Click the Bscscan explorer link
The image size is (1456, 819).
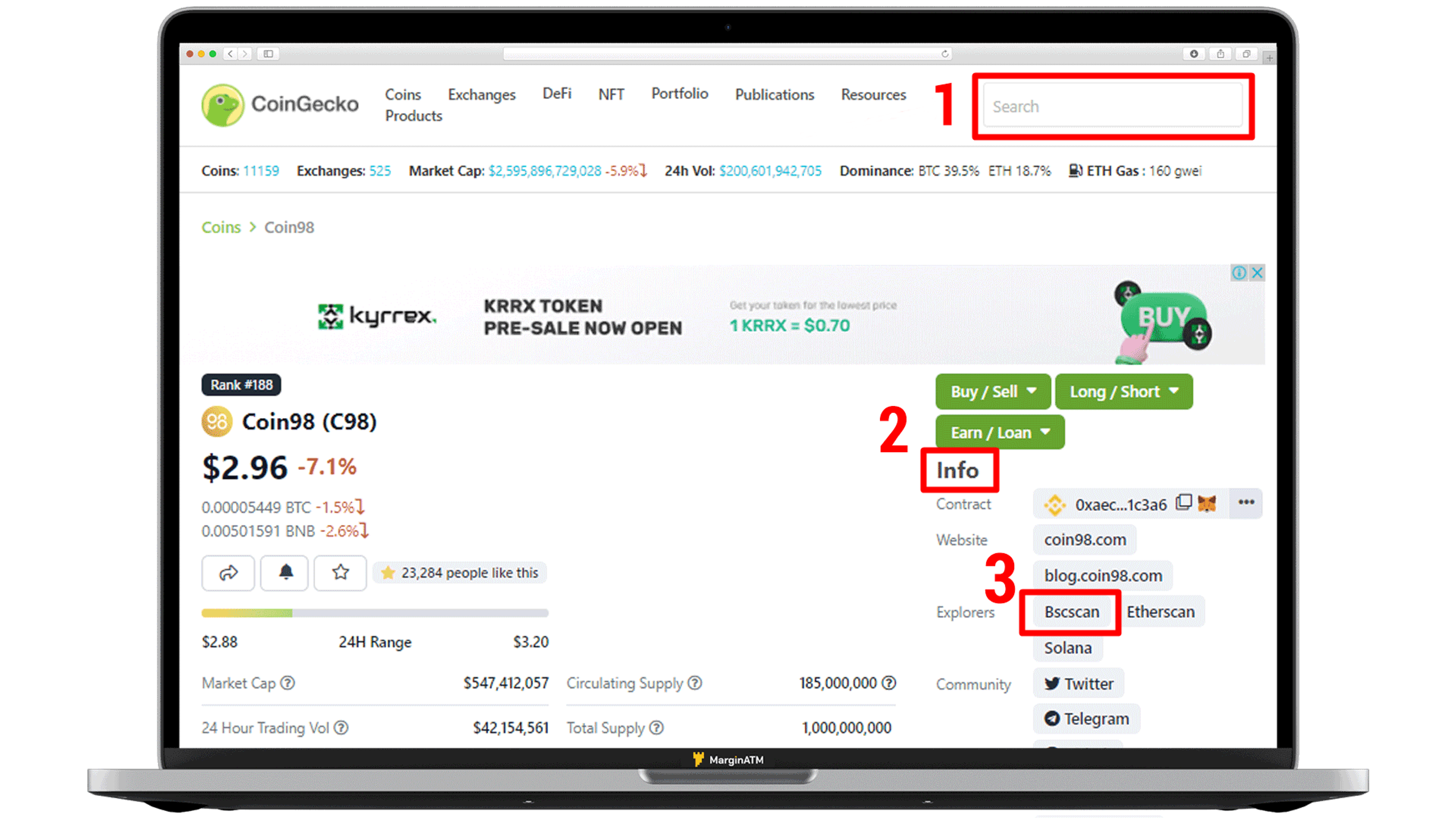1072,612
